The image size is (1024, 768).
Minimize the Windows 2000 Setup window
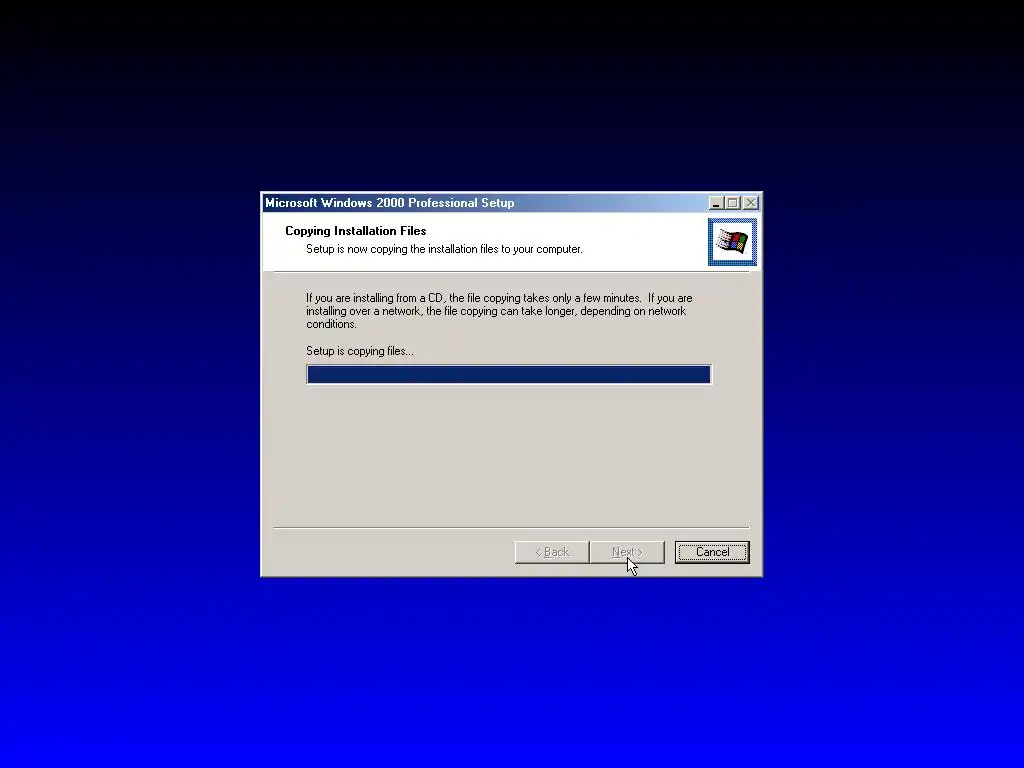pyautogui.click(x=716, y=203)
